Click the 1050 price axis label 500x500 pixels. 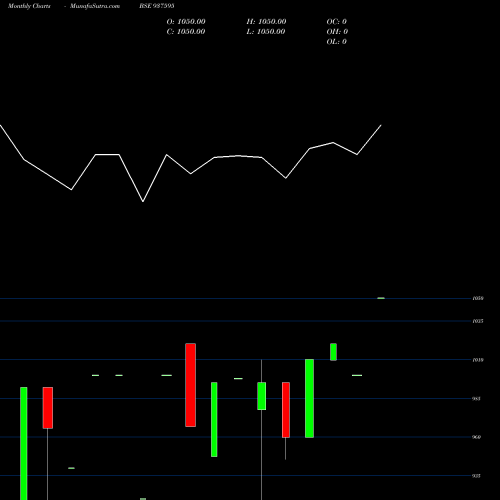click(x=478, y=298)
